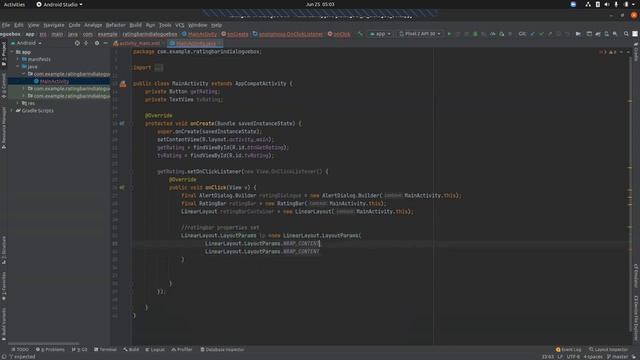Open the SDK Manager icon
640x360 pixels.
pos(615,34)
